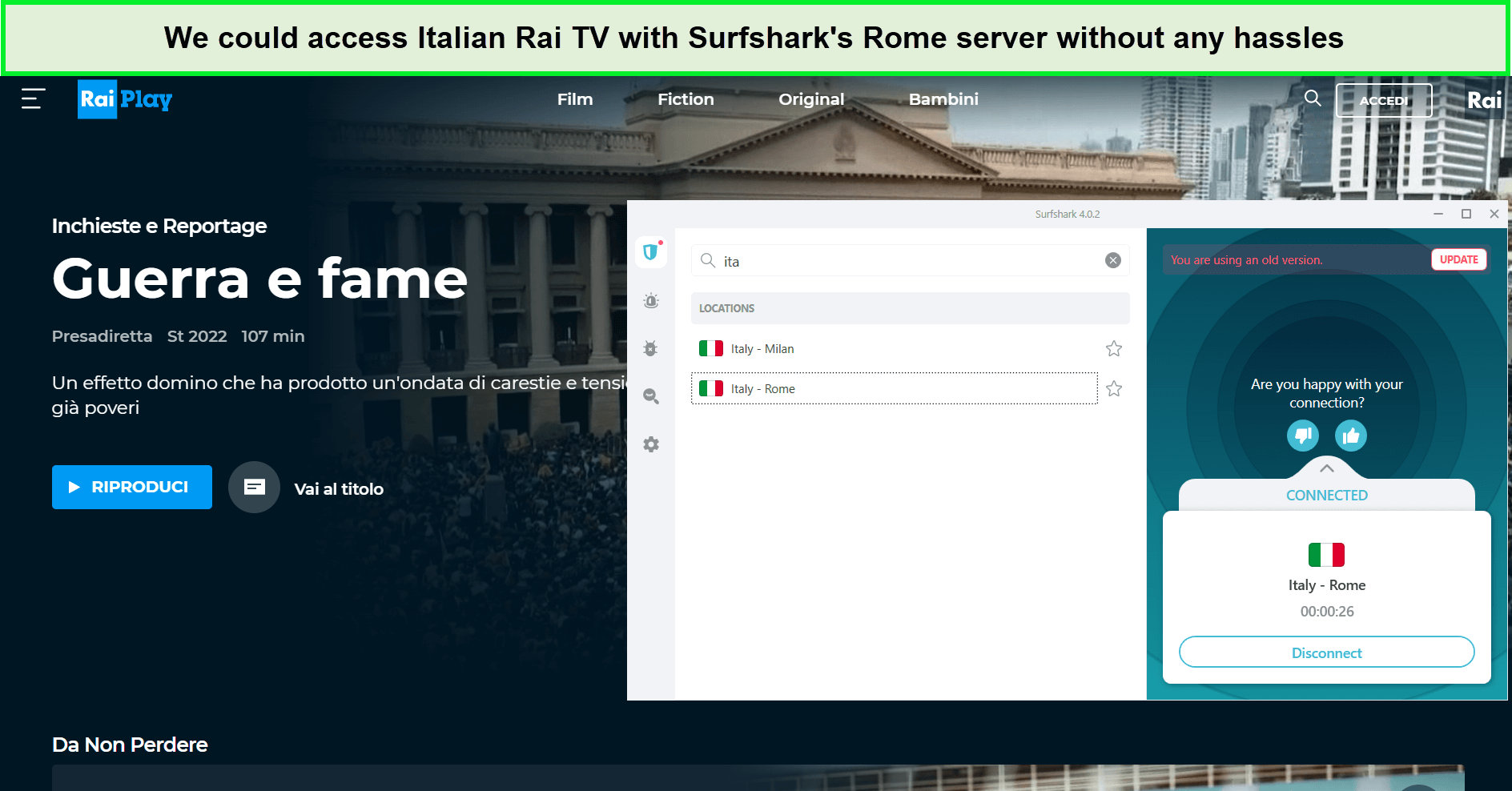Open the Original section

(x=811, y=99)
